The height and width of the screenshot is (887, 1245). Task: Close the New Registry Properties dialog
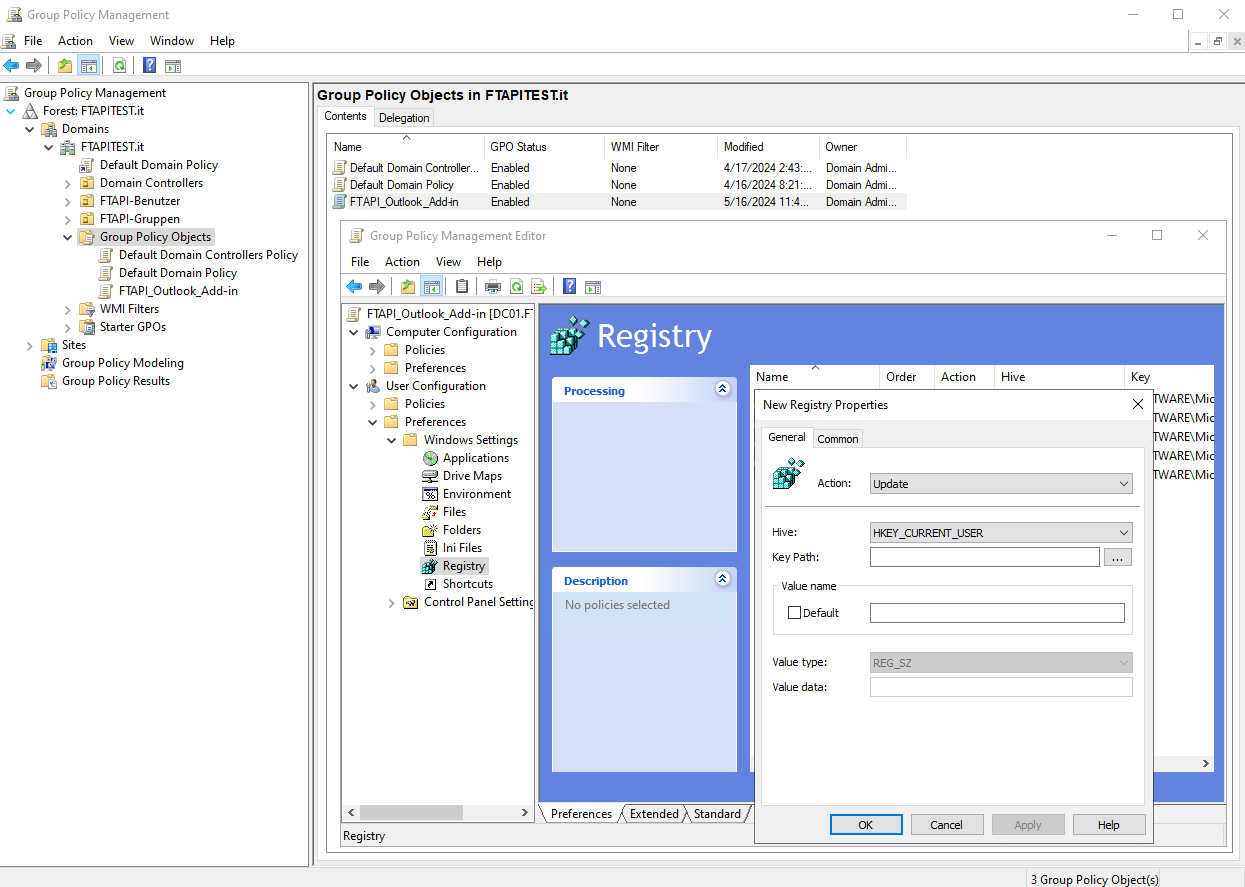pyautogui.click(x=1137, y=405)
